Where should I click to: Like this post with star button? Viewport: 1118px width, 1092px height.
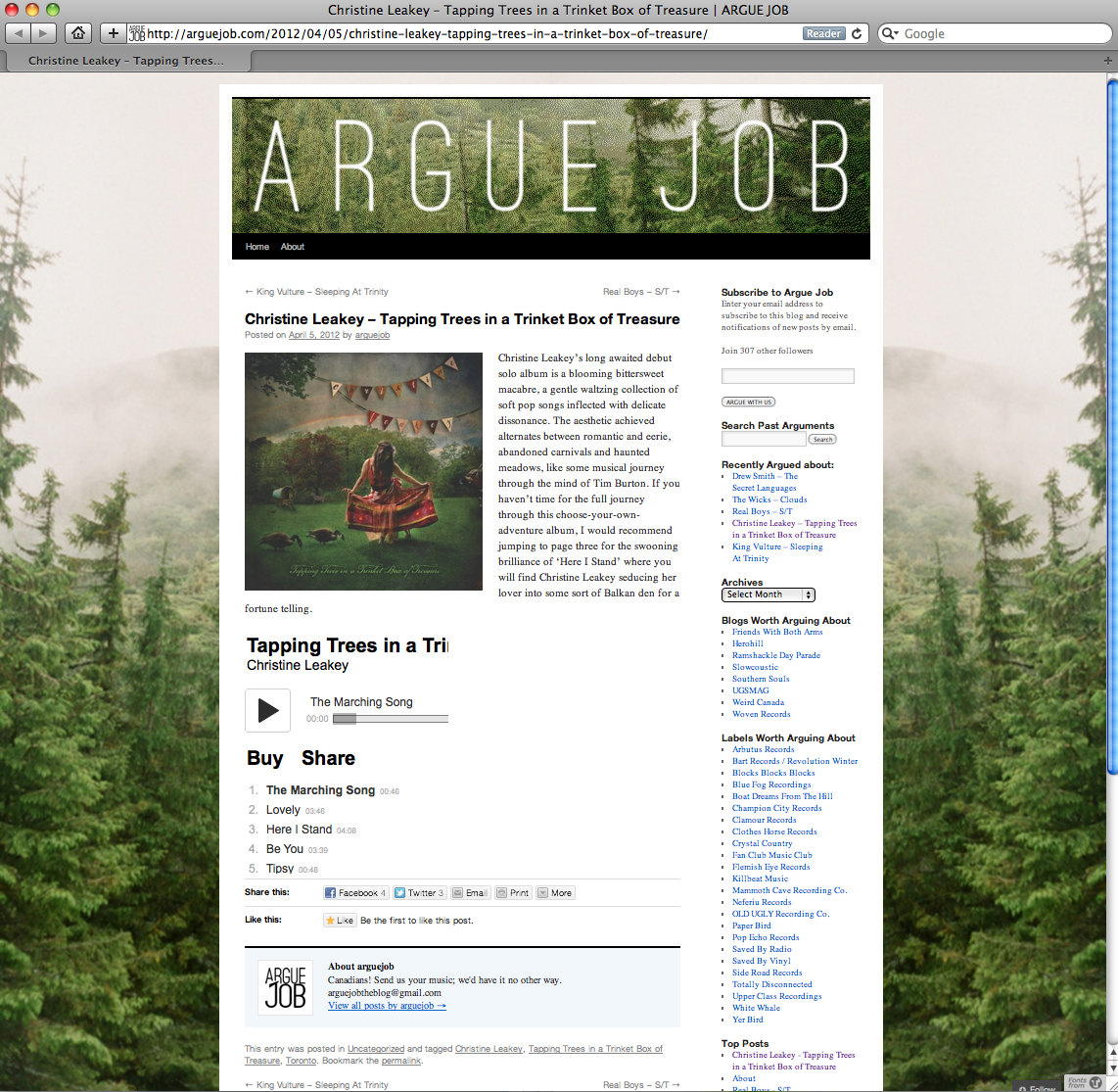coord(340,920)
